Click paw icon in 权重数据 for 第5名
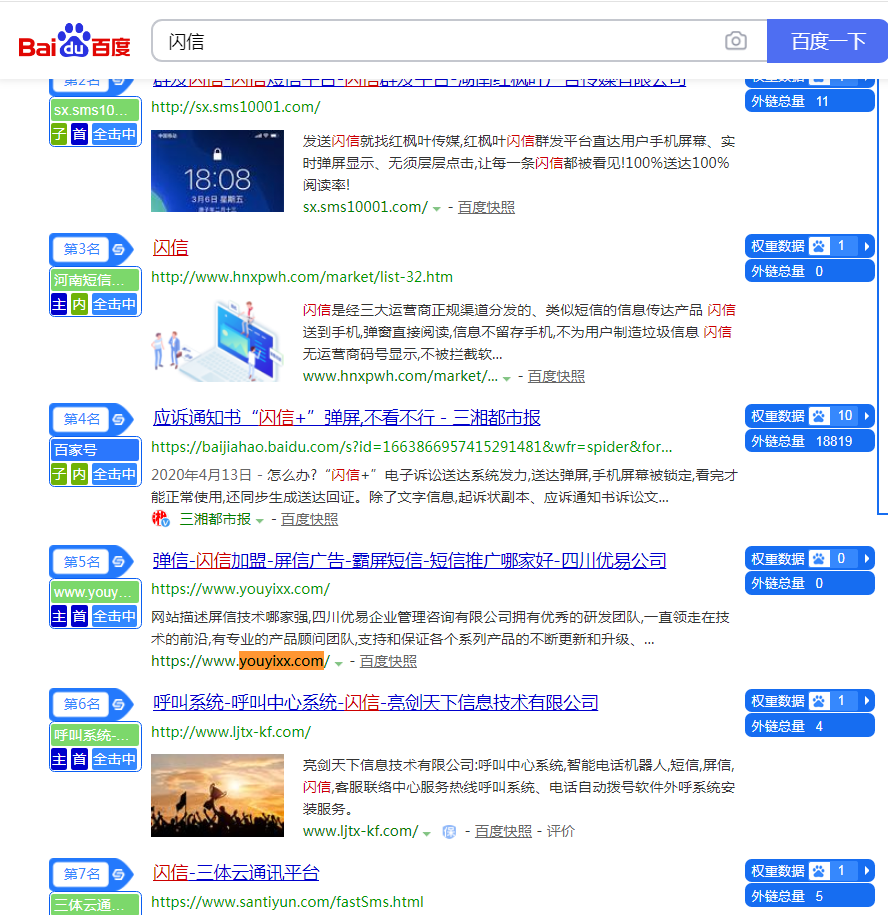 tap(819, 558)
